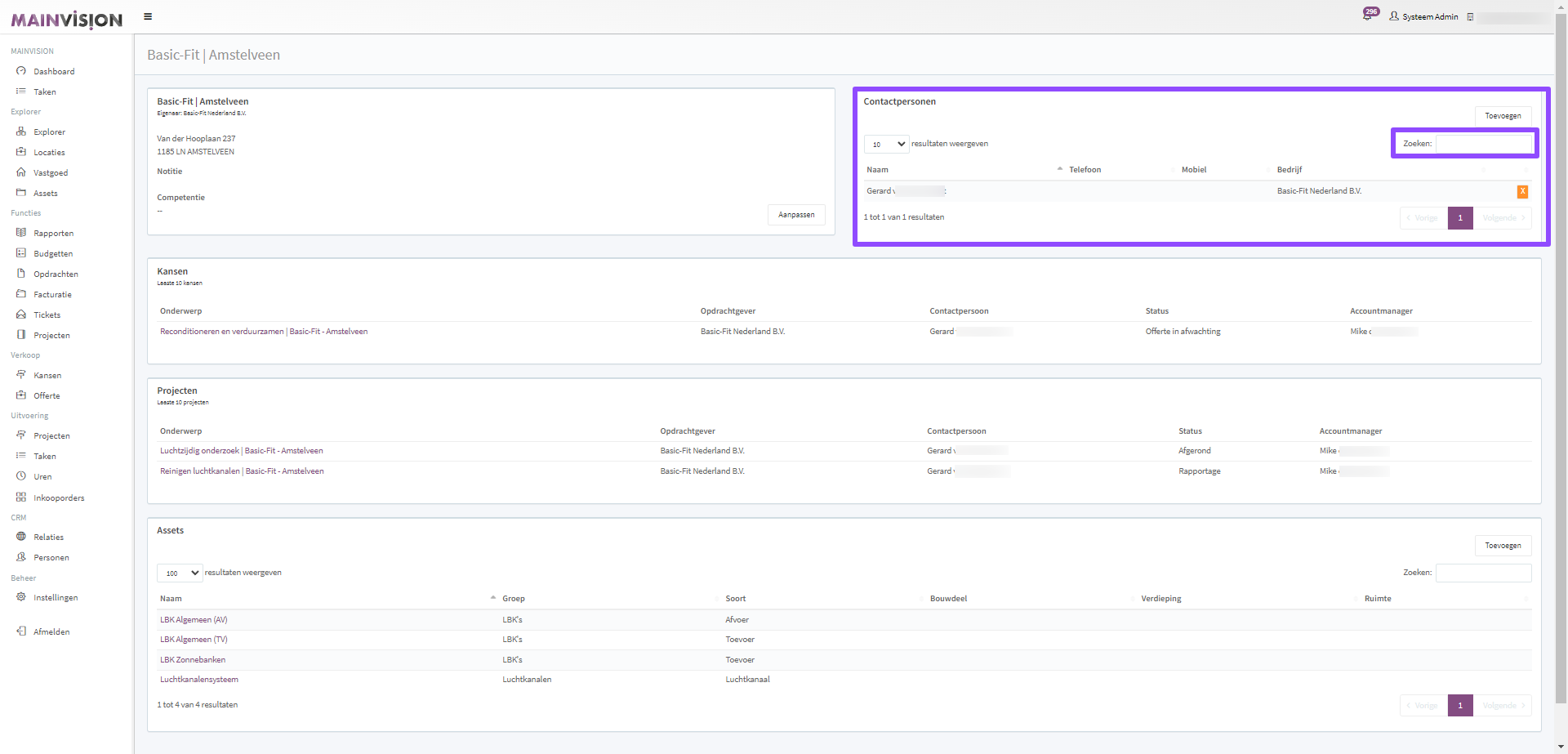
Task: Open Relaties in the CRM menu
Action: point(48,537)
